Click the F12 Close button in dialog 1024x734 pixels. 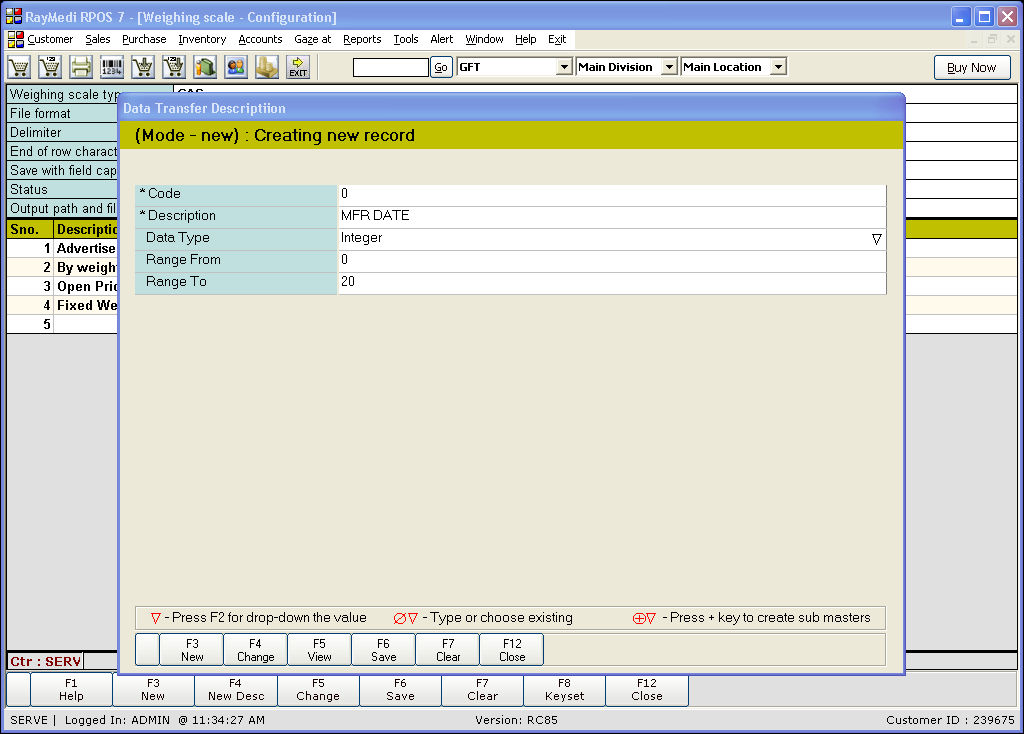pyautogui.click(x=512, y=650)
